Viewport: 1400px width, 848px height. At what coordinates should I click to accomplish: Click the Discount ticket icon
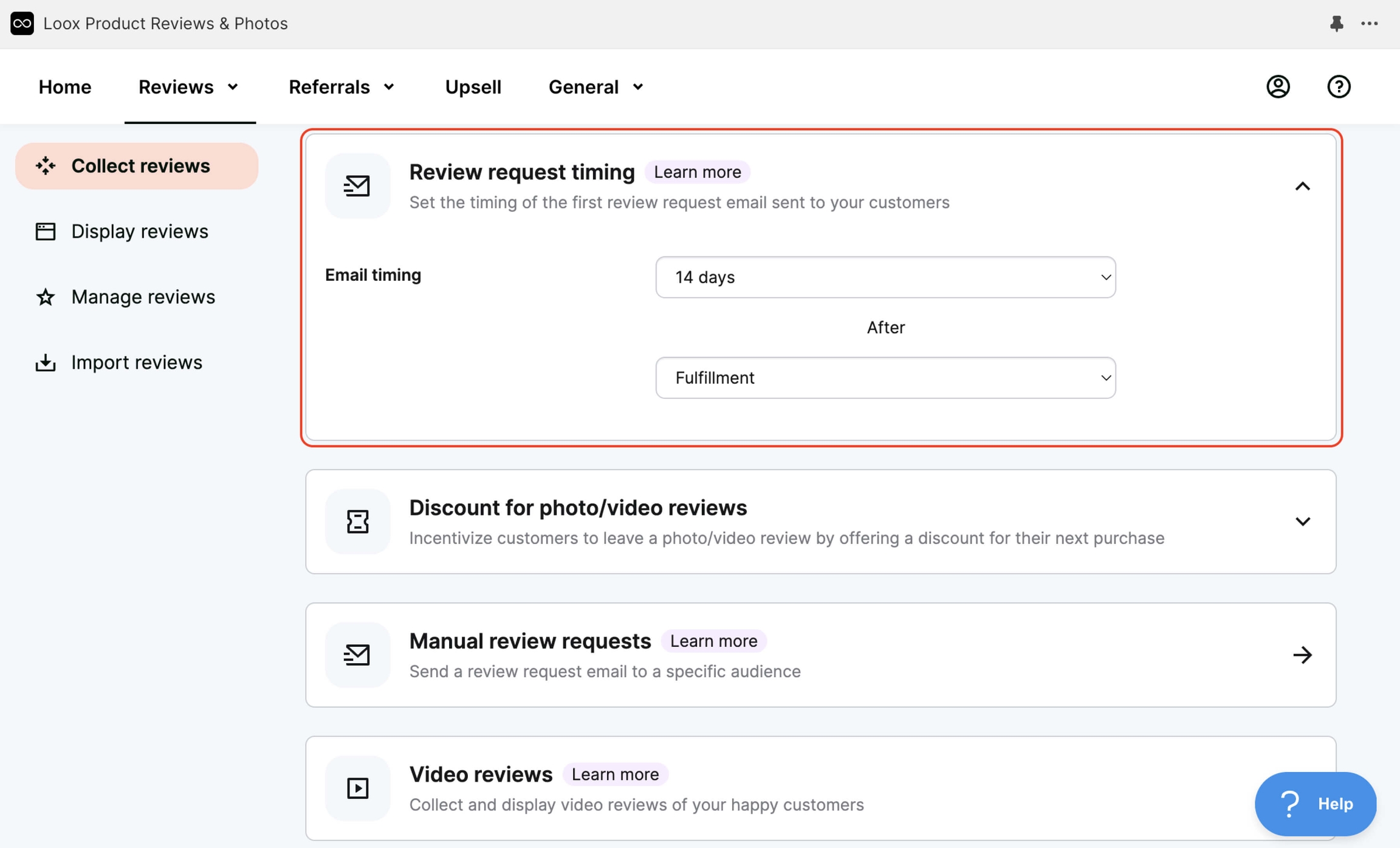pos(357,521)
